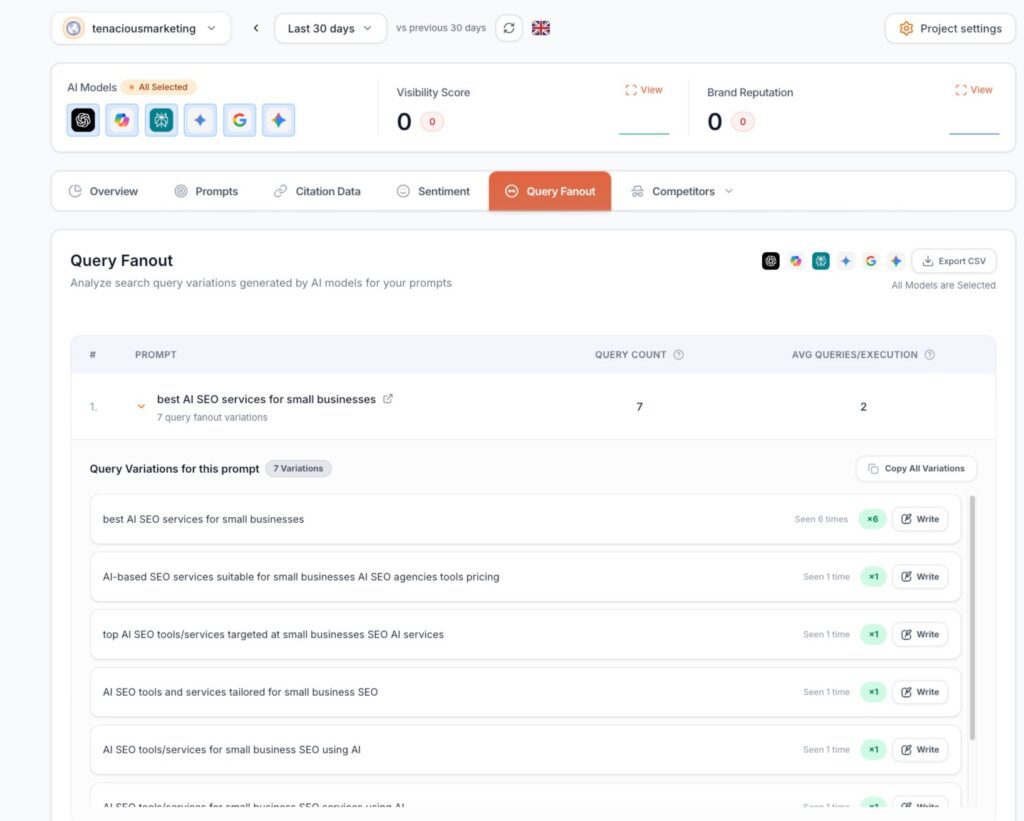1024x821 pixels.
Task: Click Copy All Variations
Action: tap(915, 468)
